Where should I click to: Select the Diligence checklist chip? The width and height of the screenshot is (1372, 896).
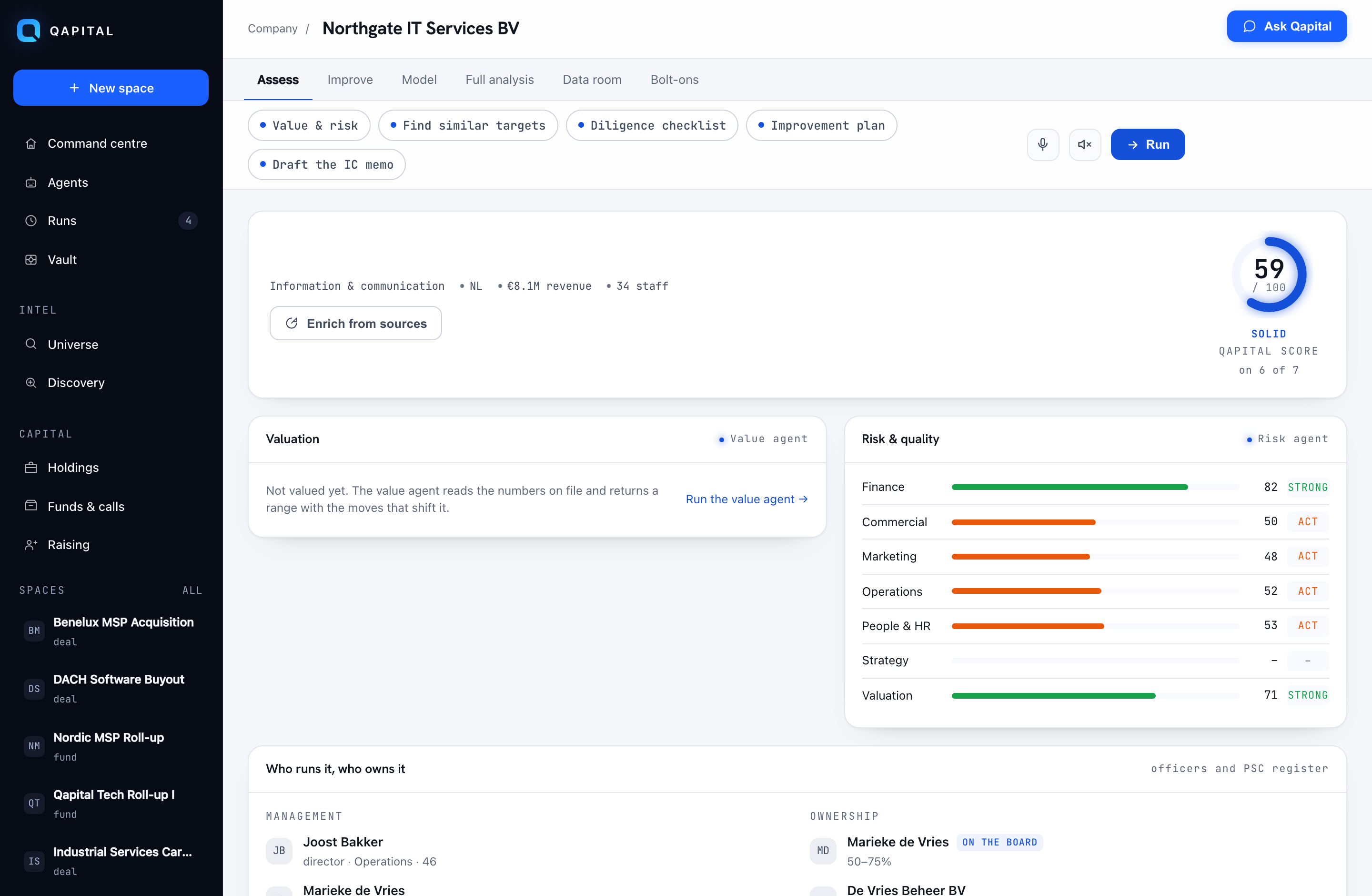point(652,125)
